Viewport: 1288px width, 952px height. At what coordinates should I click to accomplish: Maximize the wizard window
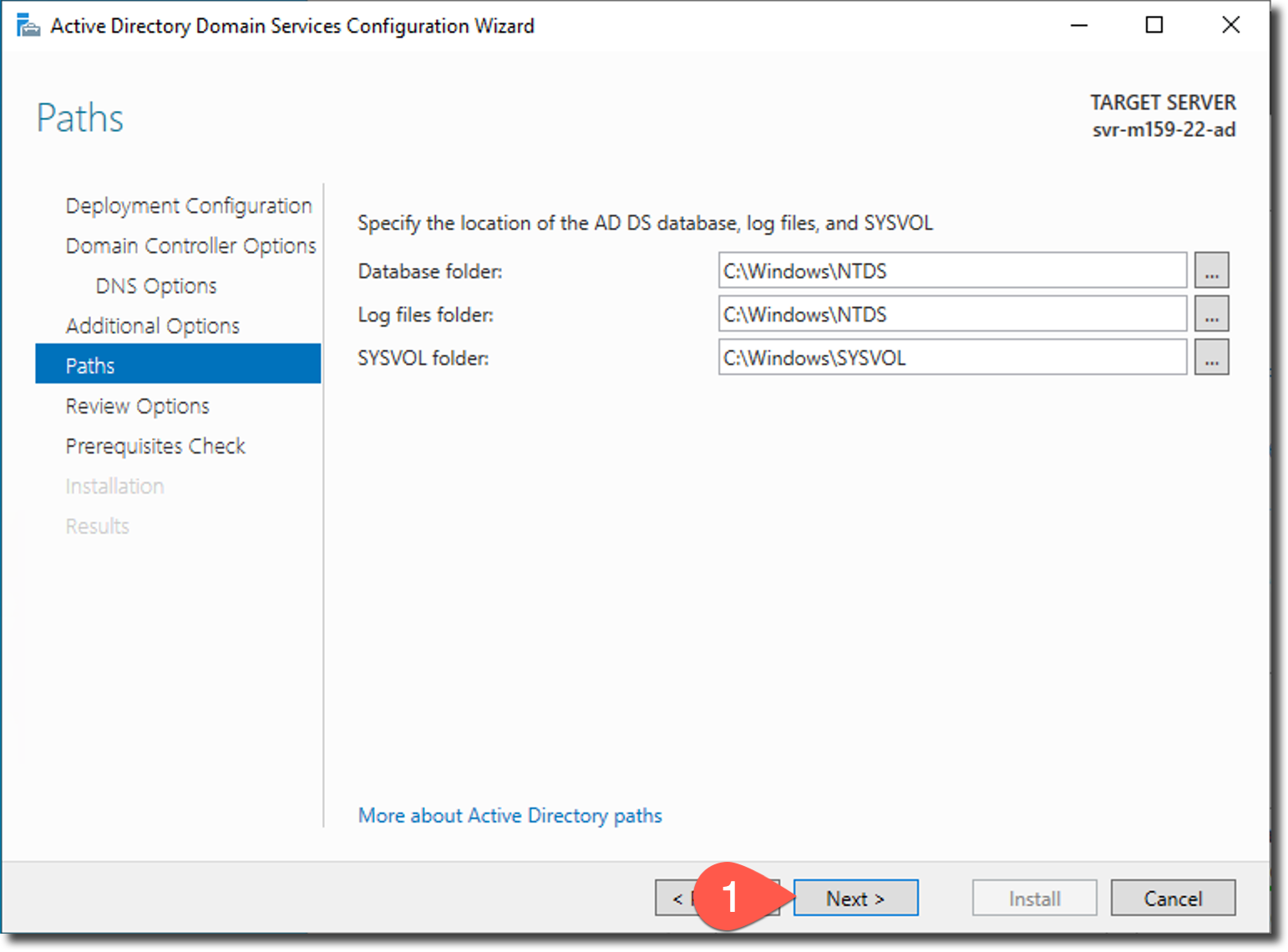point(1154,25)
